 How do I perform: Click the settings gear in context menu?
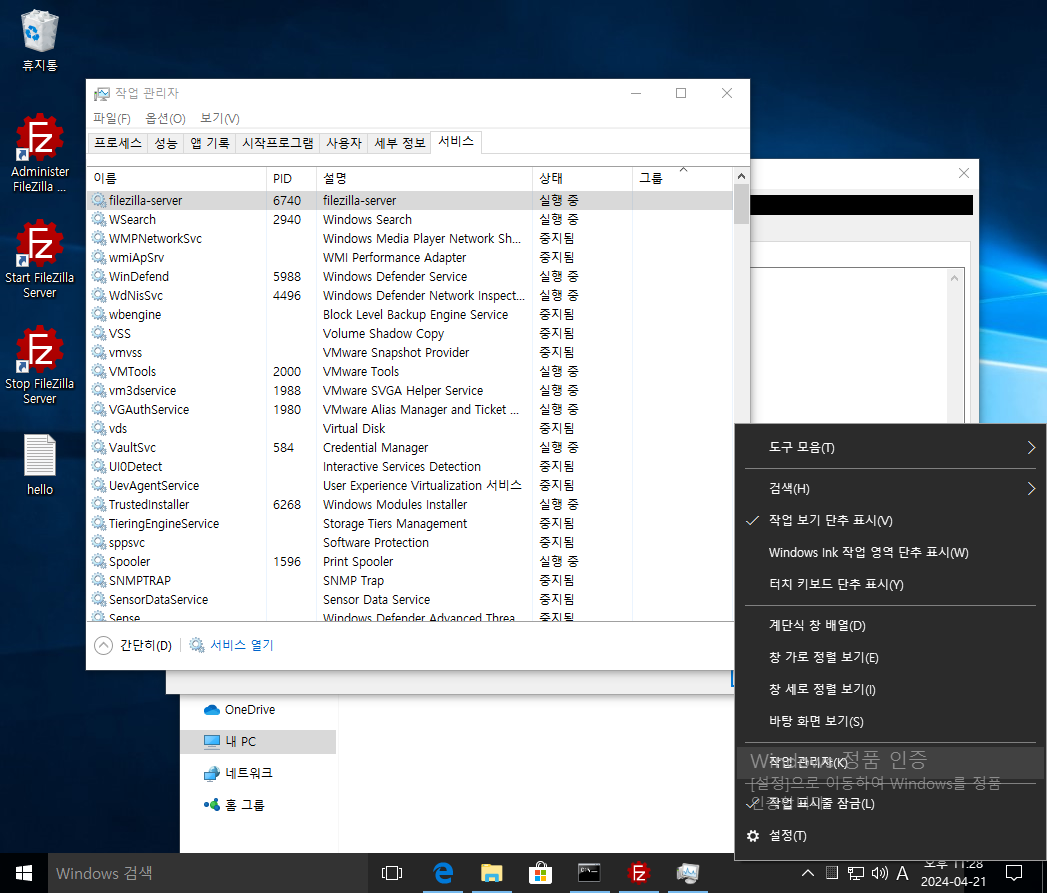(753, 836)
